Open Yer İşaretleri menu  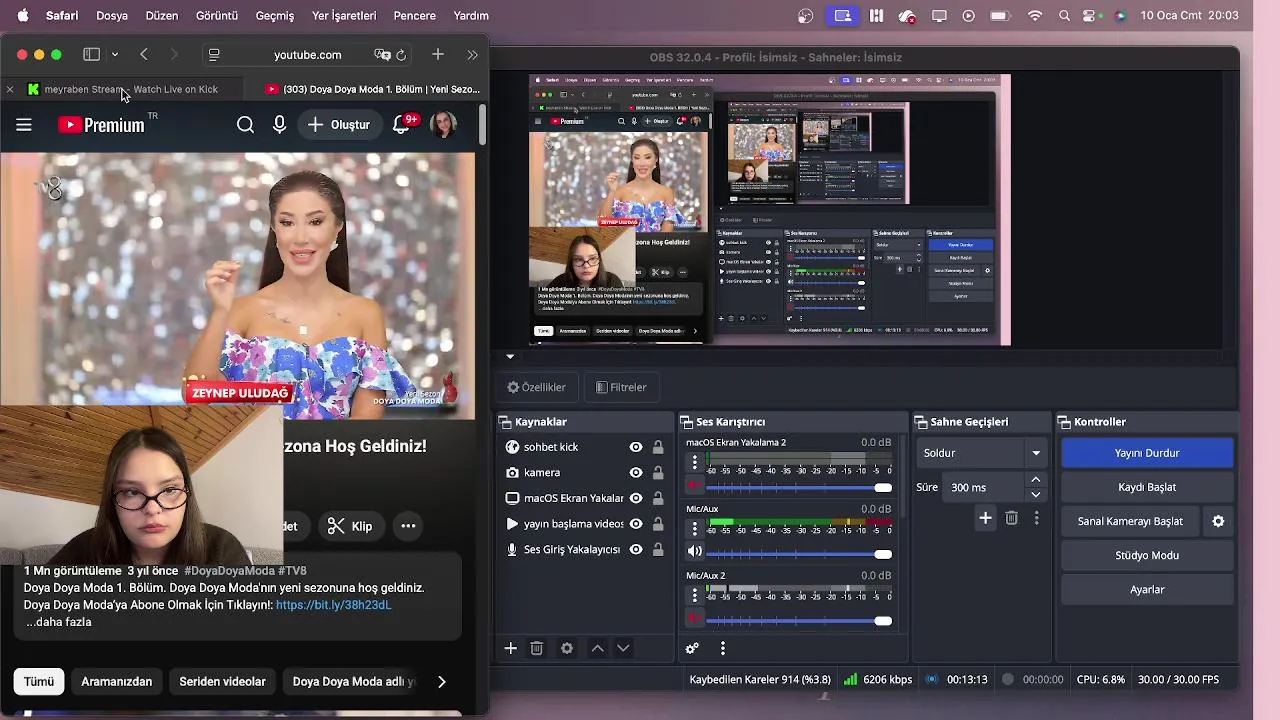click(x=344, y=15)
